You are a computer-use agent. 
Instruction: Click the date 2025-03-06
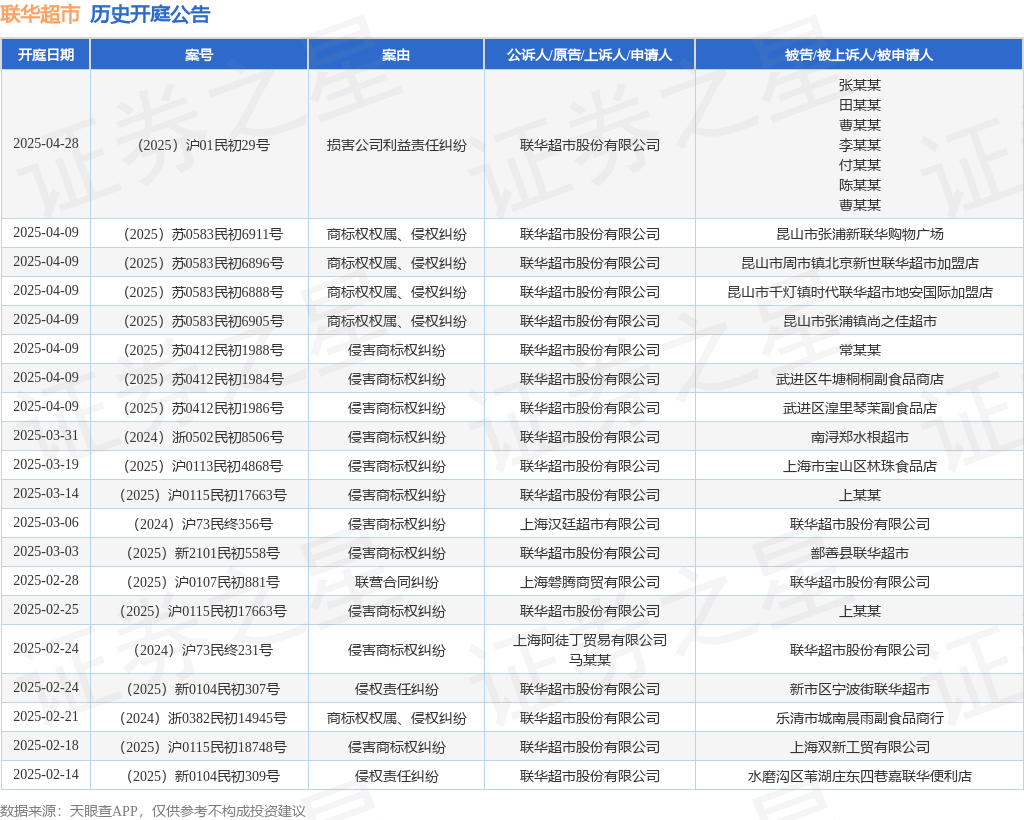point(46,522)
